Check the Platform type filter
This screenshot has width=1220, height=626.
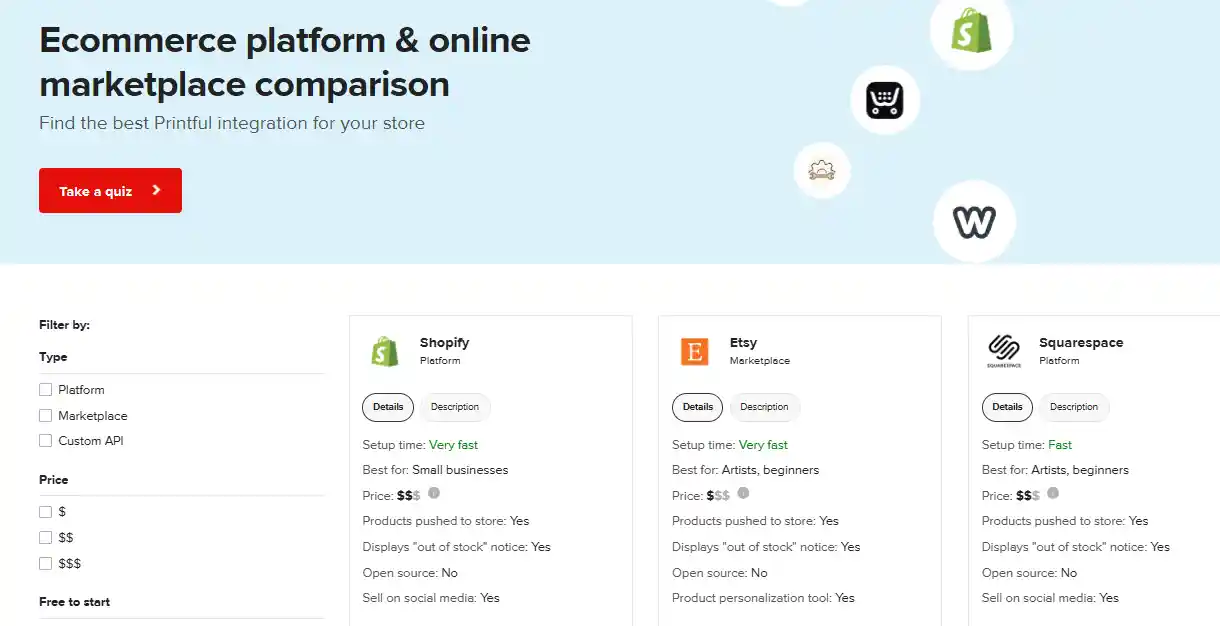[45, 390]
